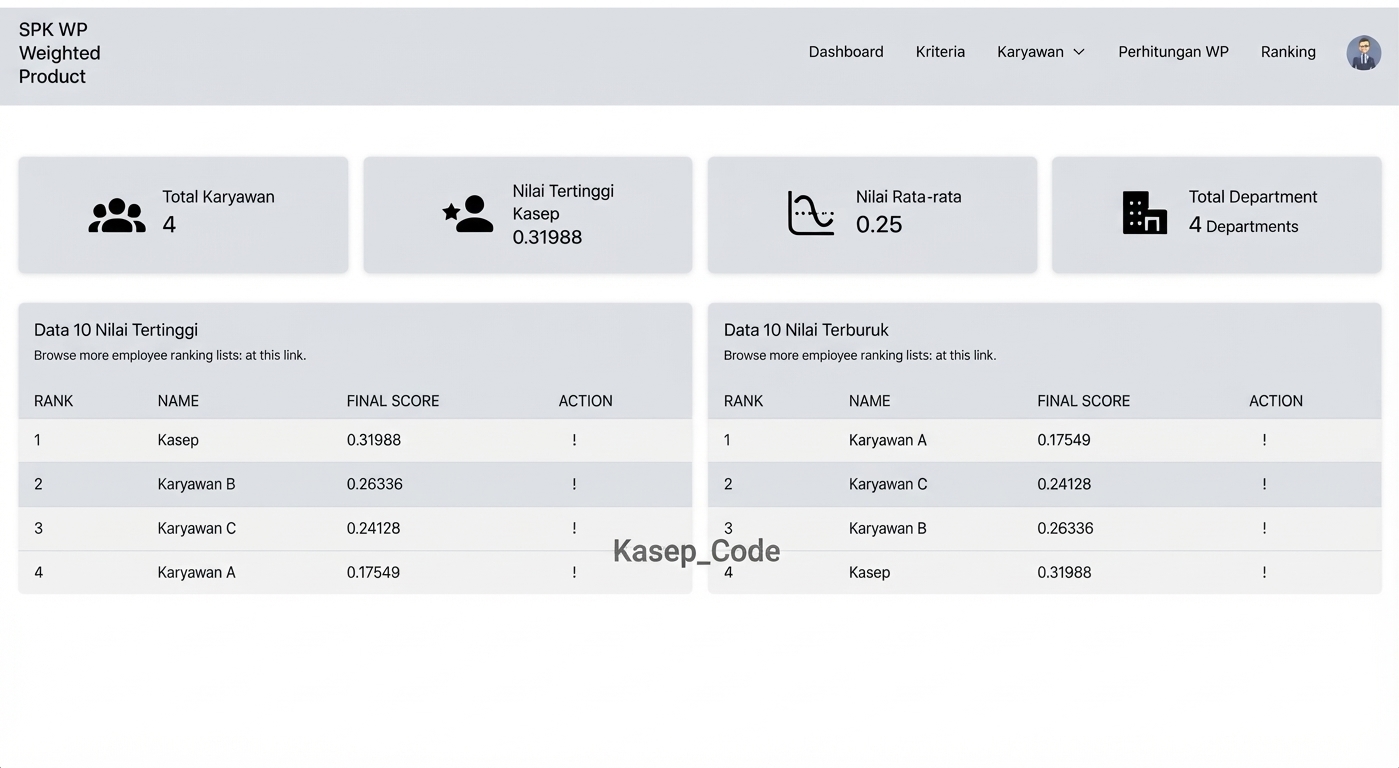Click Karyawan A's action icon in Nilai Tertinggi table
1399x768 pixels.
tap(574, 572)
